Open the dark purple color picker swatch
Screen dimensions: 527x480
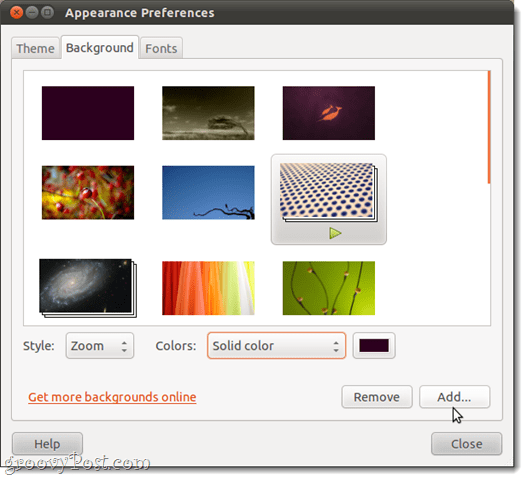[x=374, y=346]
